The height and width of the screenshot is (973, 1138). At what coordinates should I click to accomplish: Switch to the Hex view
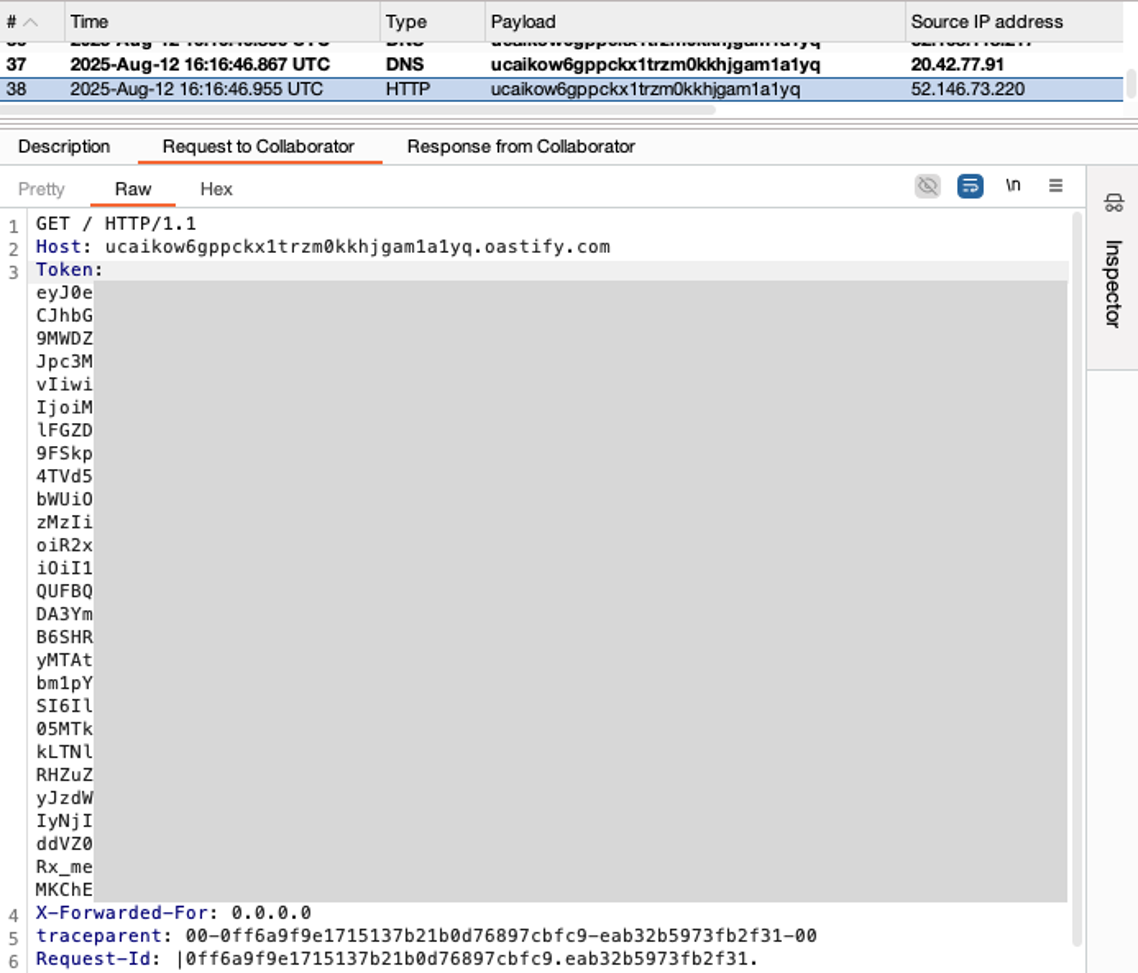pyautogui.click(x=215, y=189)
